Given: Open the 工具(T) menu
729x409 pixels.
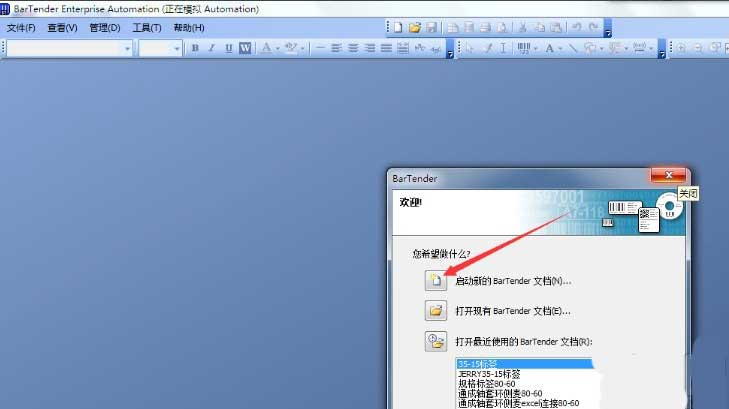Looking at the screenshot, I should click(147, 28).
